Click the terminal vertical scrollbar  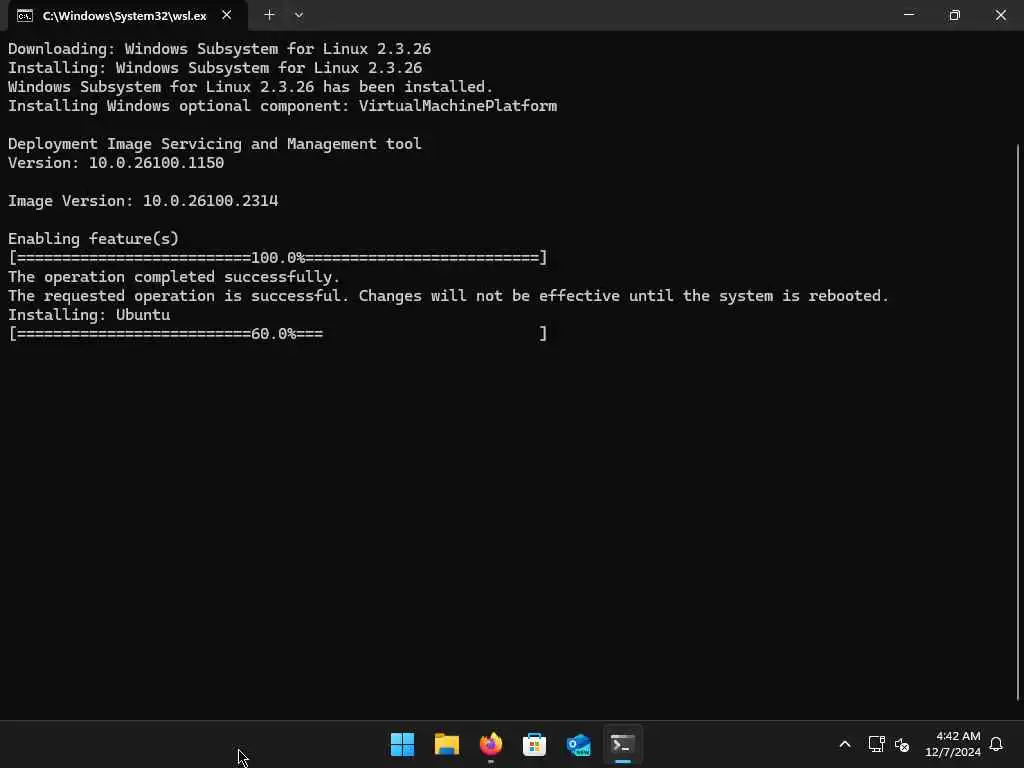click(x=1018, y=421)
